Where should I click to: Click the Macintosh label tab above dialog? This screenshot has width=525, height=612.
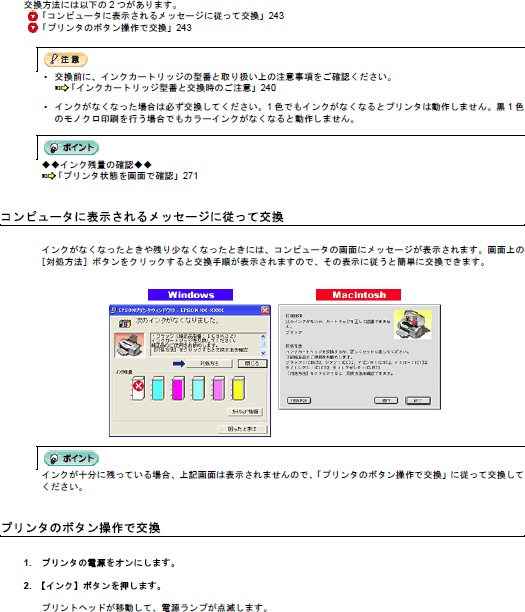tap(358, 295)
